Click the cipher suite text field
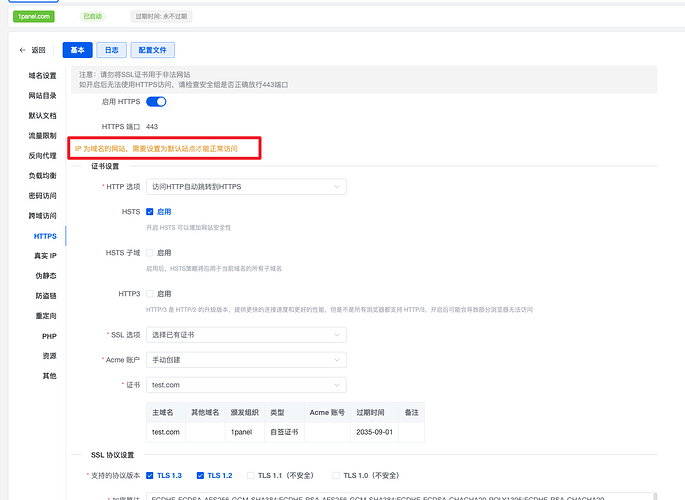 [x=400, y=496]
